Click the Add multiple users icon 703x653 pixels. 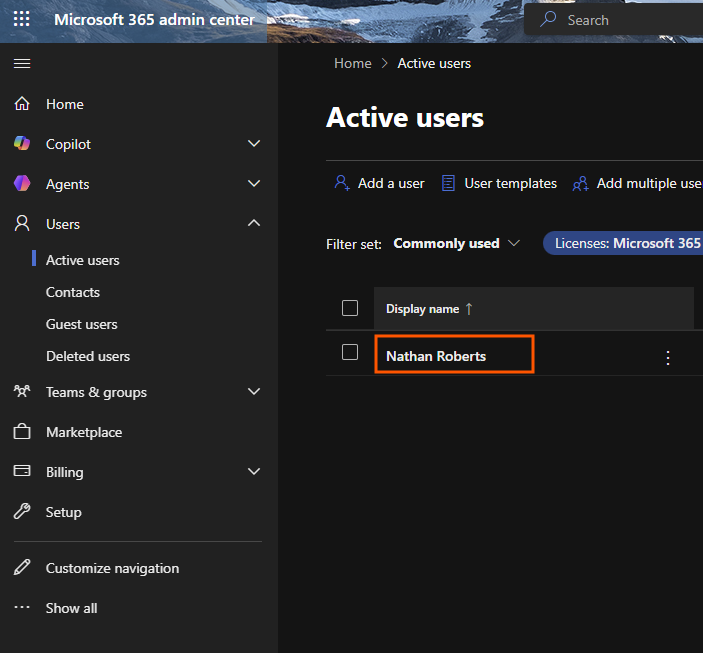tap(581, 183)
